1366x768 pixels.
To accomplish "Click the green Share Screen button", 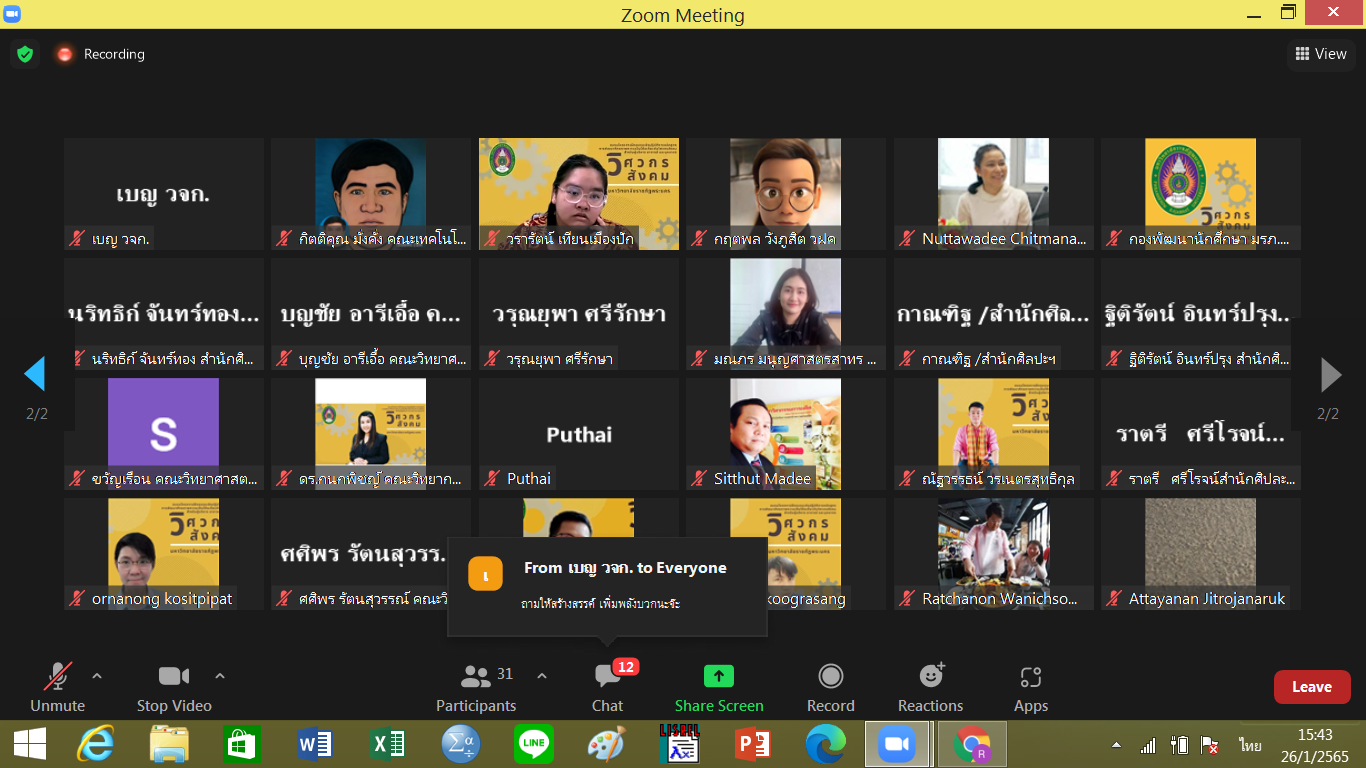I will tap(719, 689).
